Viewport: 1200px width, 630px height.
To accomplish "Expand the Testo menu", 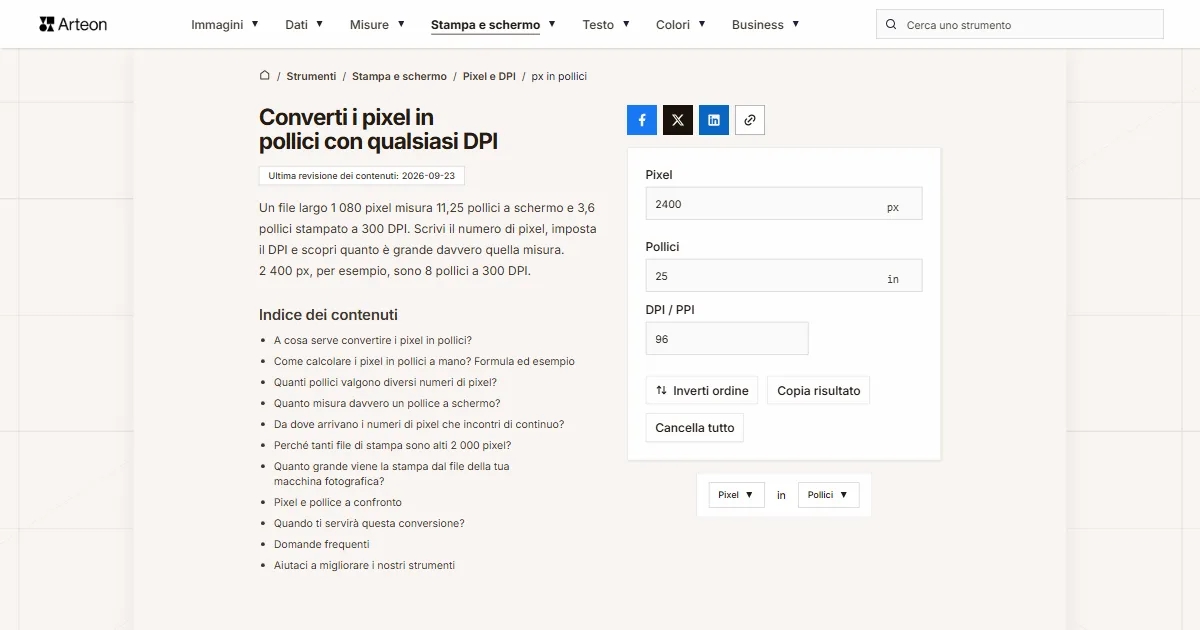I will 606,25.
